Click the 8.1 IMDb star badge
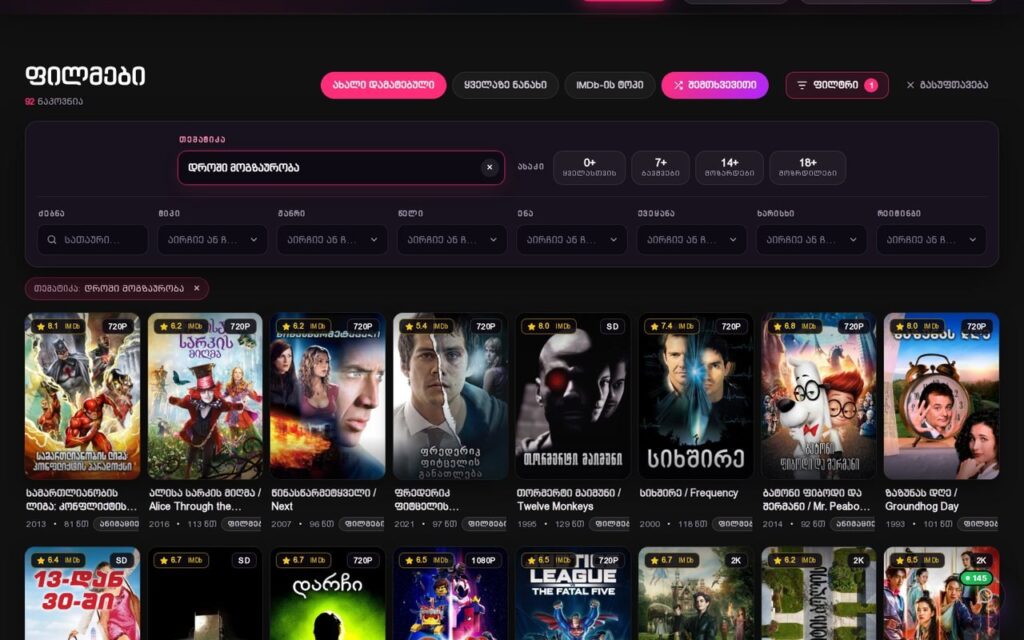 [x=59, y=326]
